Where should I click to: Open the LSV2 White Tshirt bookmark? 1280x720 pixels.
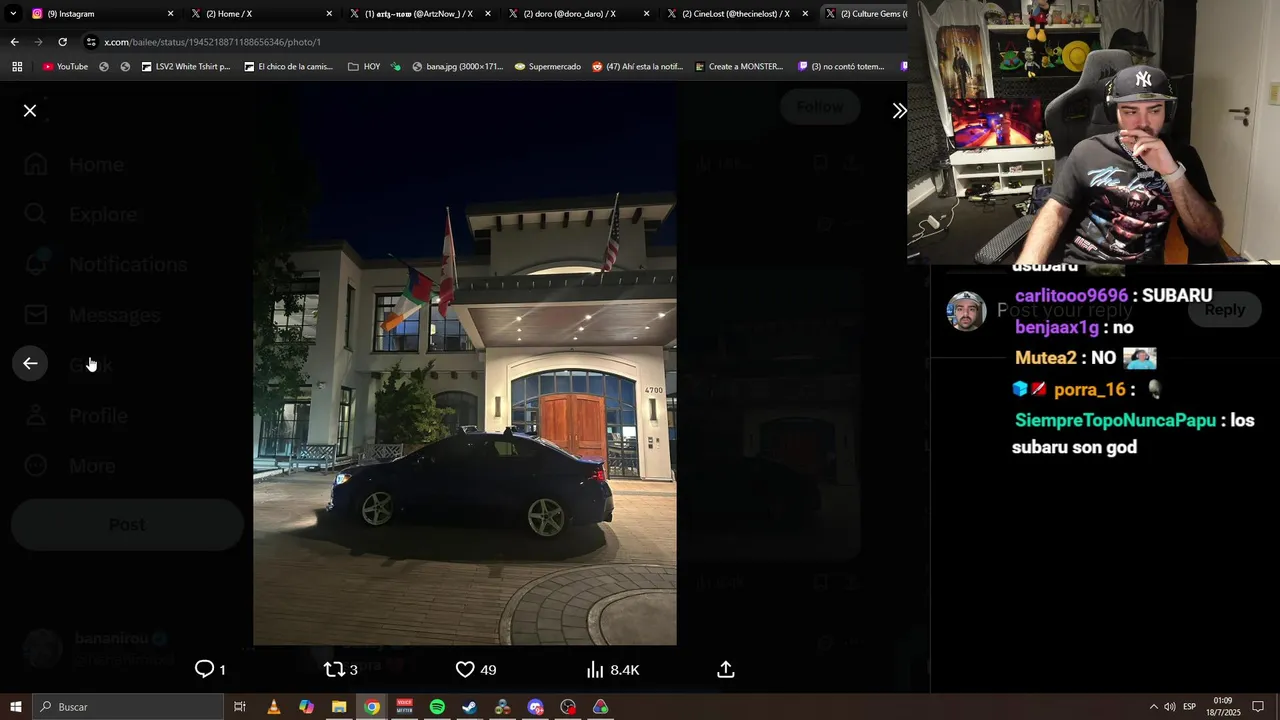[186, 67]
